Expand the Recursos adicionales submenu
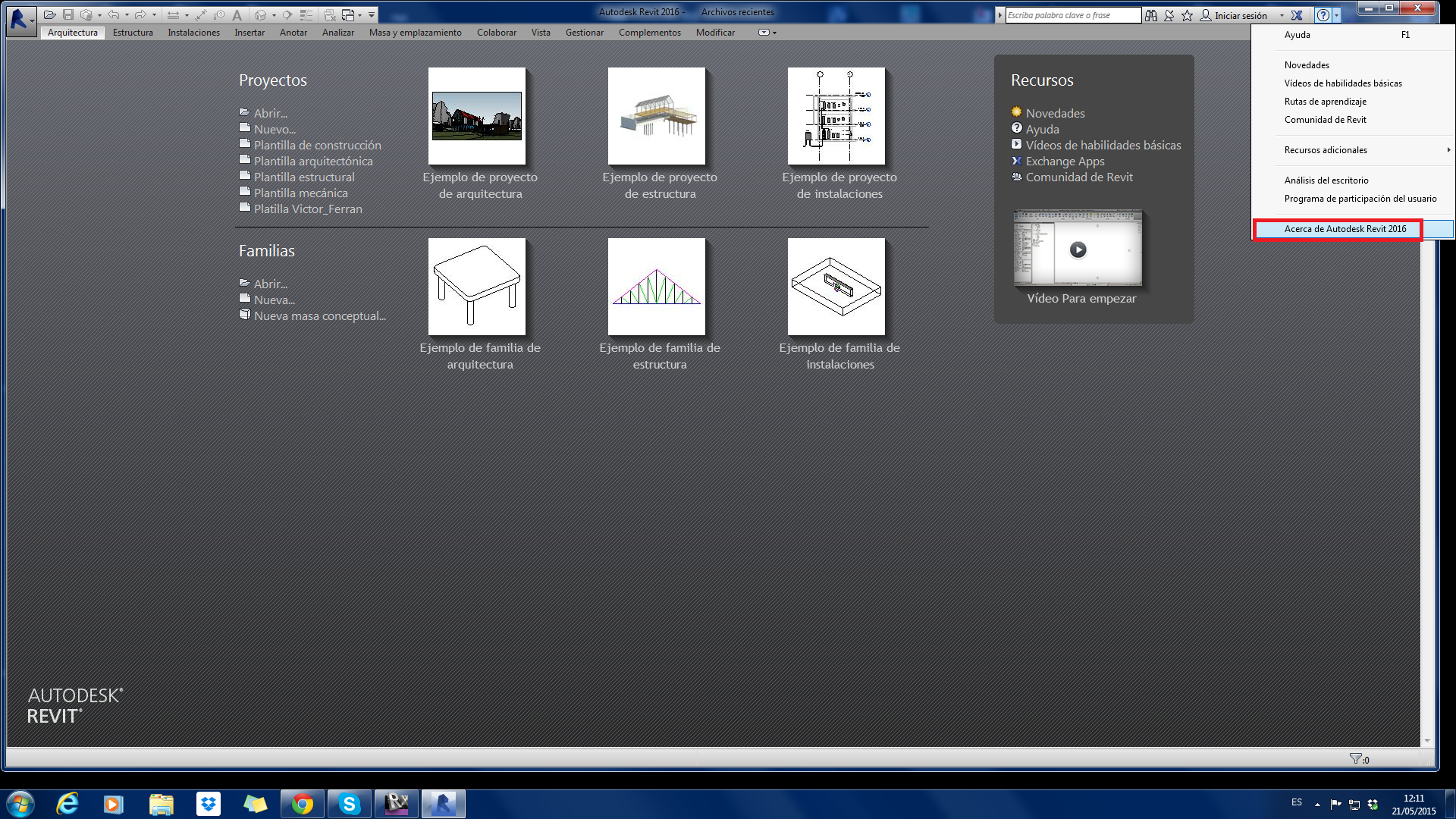This screenshot has height=819, width=1456. coord(1324,150)
